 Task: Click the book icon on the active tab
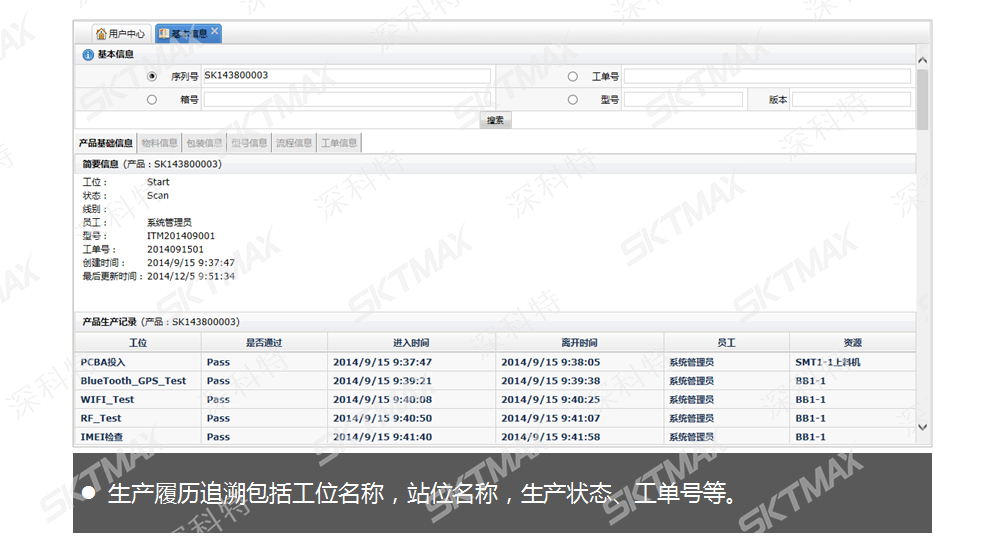164,33
